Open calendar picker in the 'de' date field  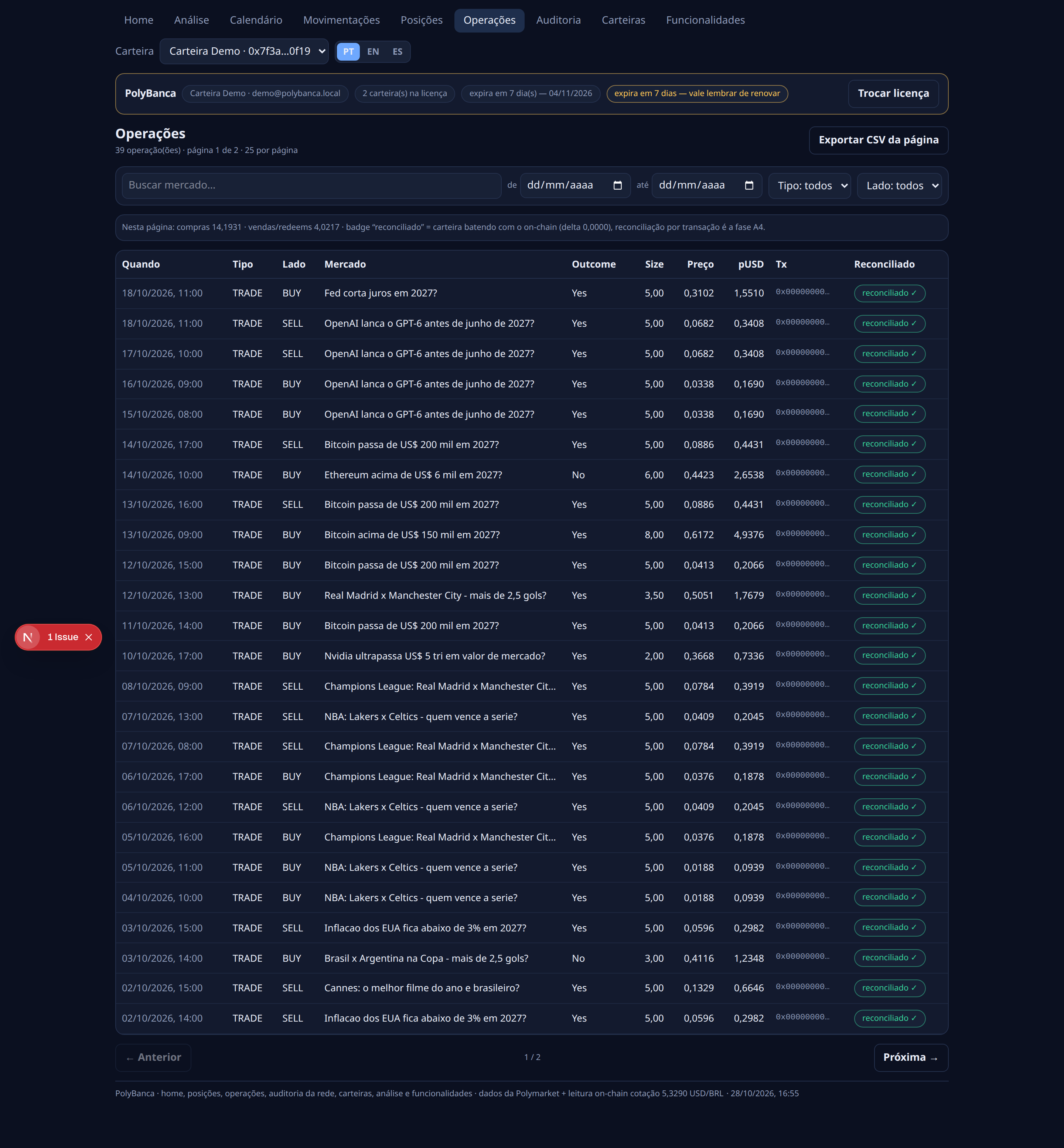[617, 186]
